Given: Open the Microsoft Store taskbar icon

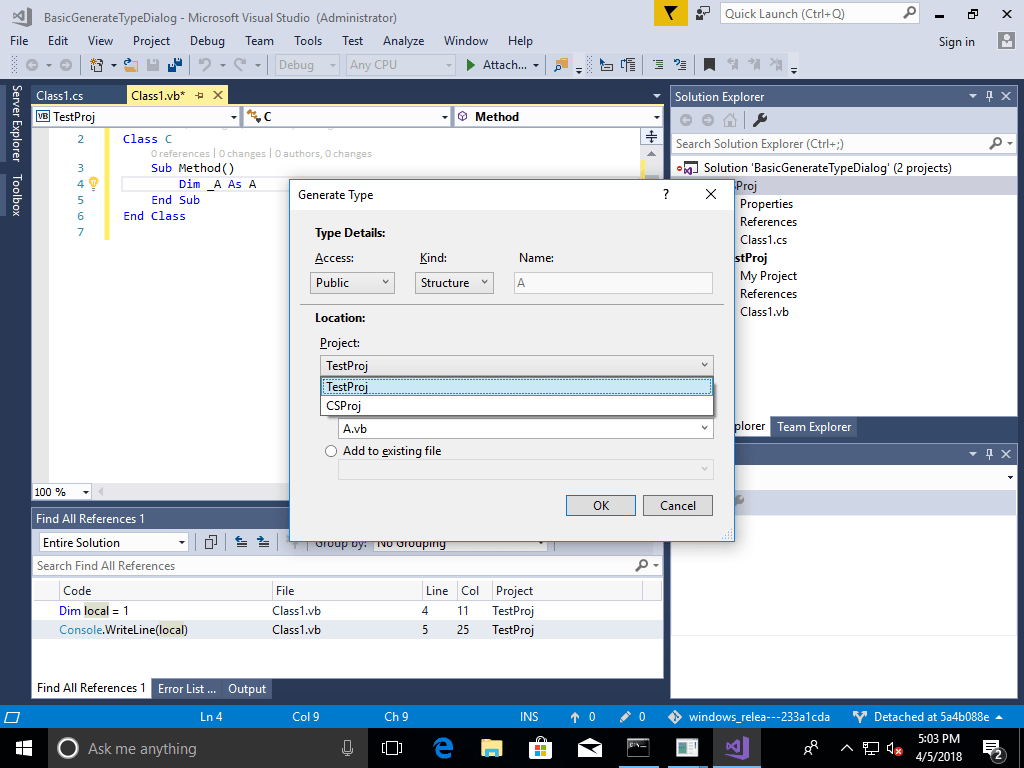Looking at the screenshot, I should coord(540,748).
